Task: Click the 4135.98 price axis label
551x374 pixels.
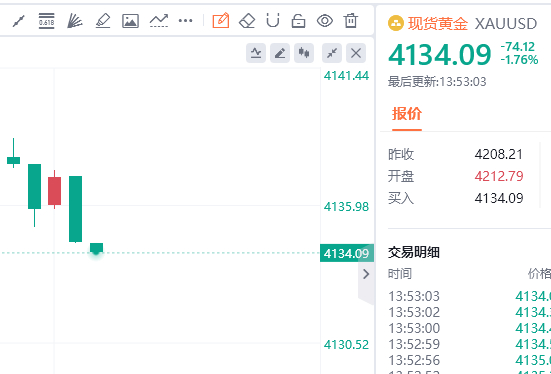Action: (346, 207)
